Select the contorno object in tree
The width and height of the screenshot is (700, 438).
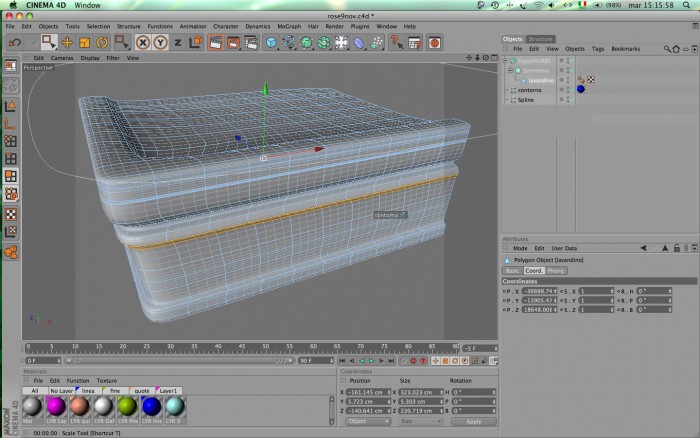pyautogui.click(x=529, y=90)
